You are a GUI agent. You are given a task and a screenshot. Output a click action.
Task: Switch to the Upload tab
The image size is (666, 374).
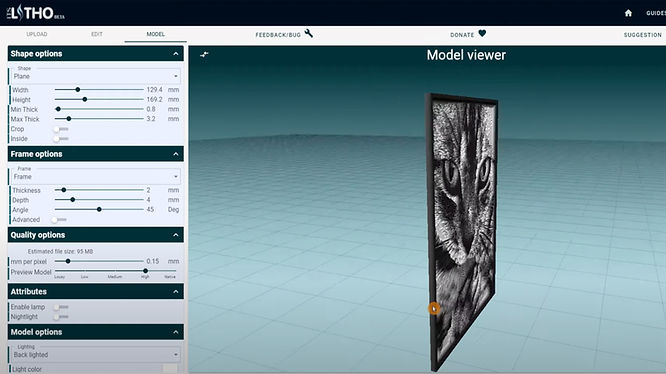click(x=37, y=34)
